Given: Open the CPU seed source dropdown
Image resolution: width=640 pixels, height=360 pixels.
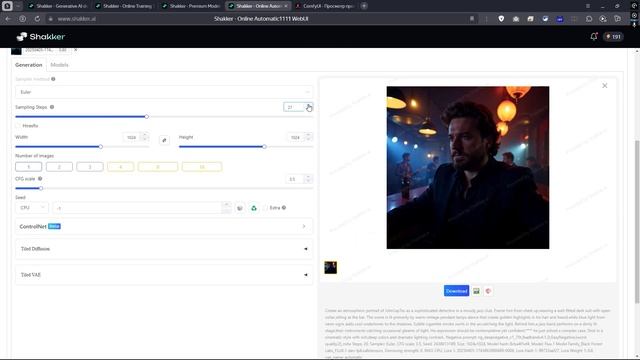Looking at the screenshot, I should click(x=32, y=208).
